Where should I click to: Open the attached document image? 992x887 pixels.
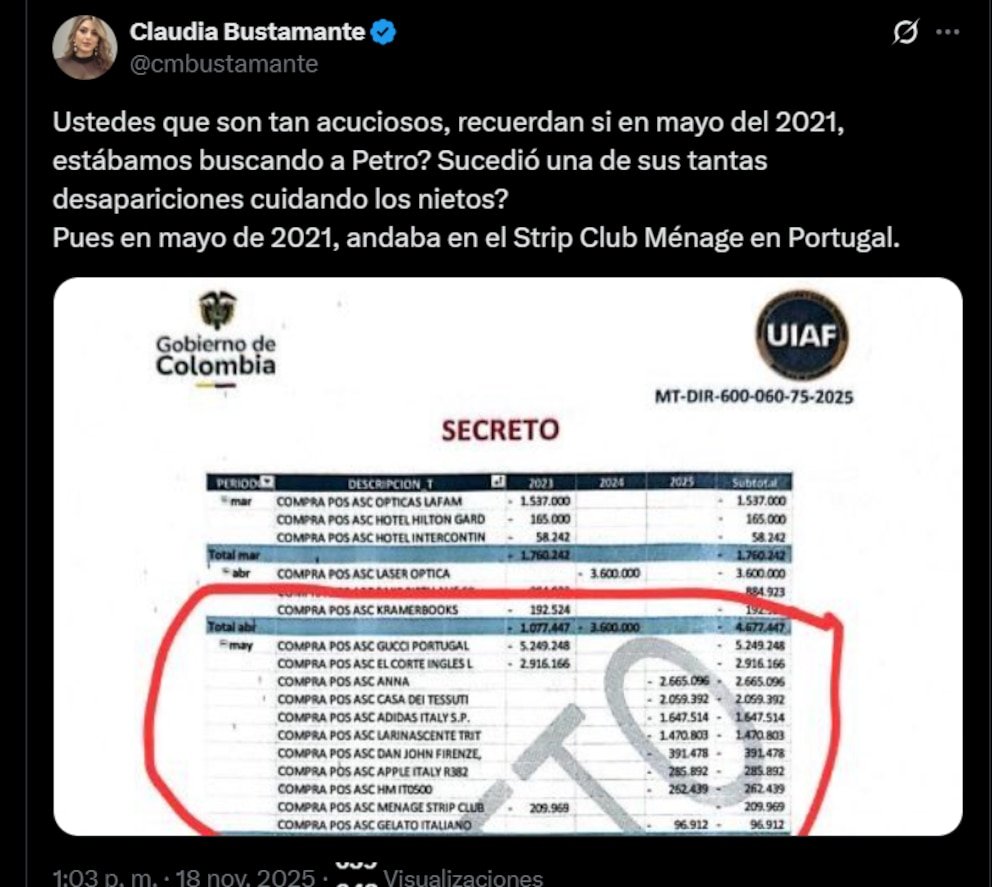(508, 556)
